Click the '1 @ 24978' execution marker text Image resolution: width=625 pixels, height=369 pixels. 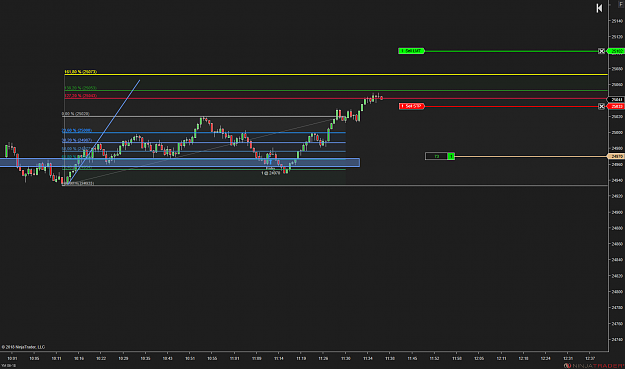coord(271,173)
